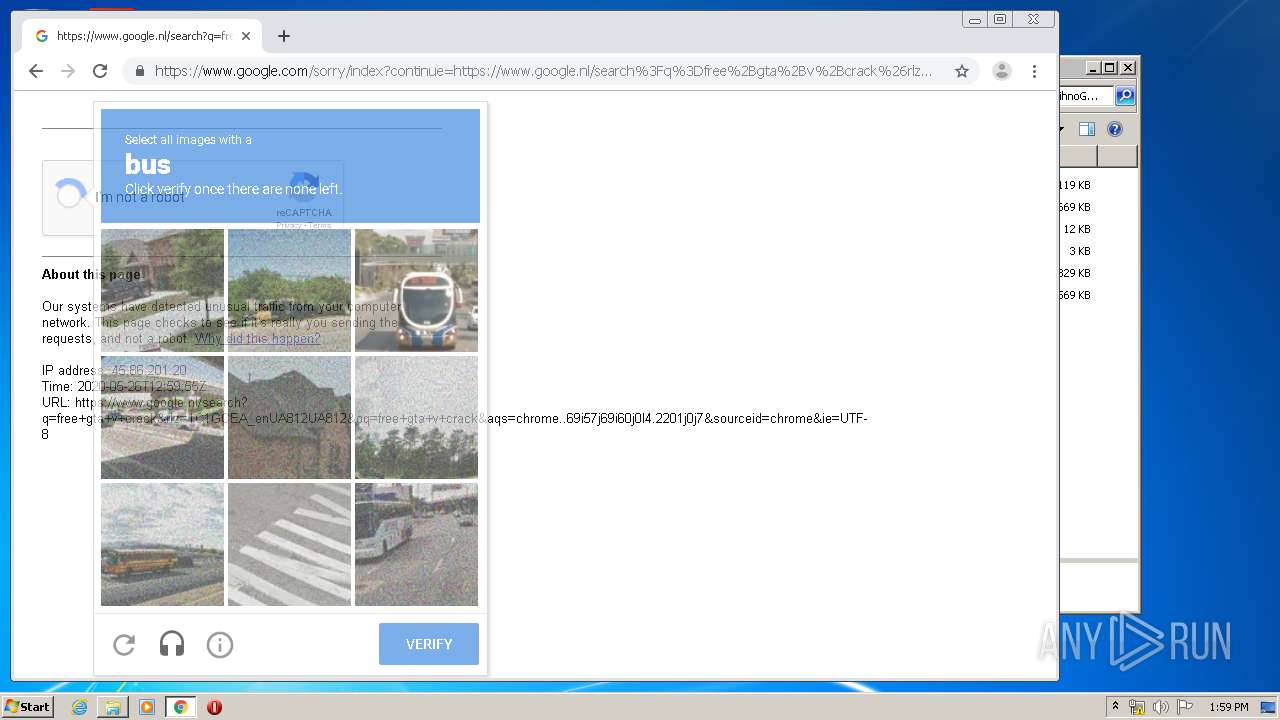
Task: Switch to the audio challenge headphones icon
Action: point(172,645)
